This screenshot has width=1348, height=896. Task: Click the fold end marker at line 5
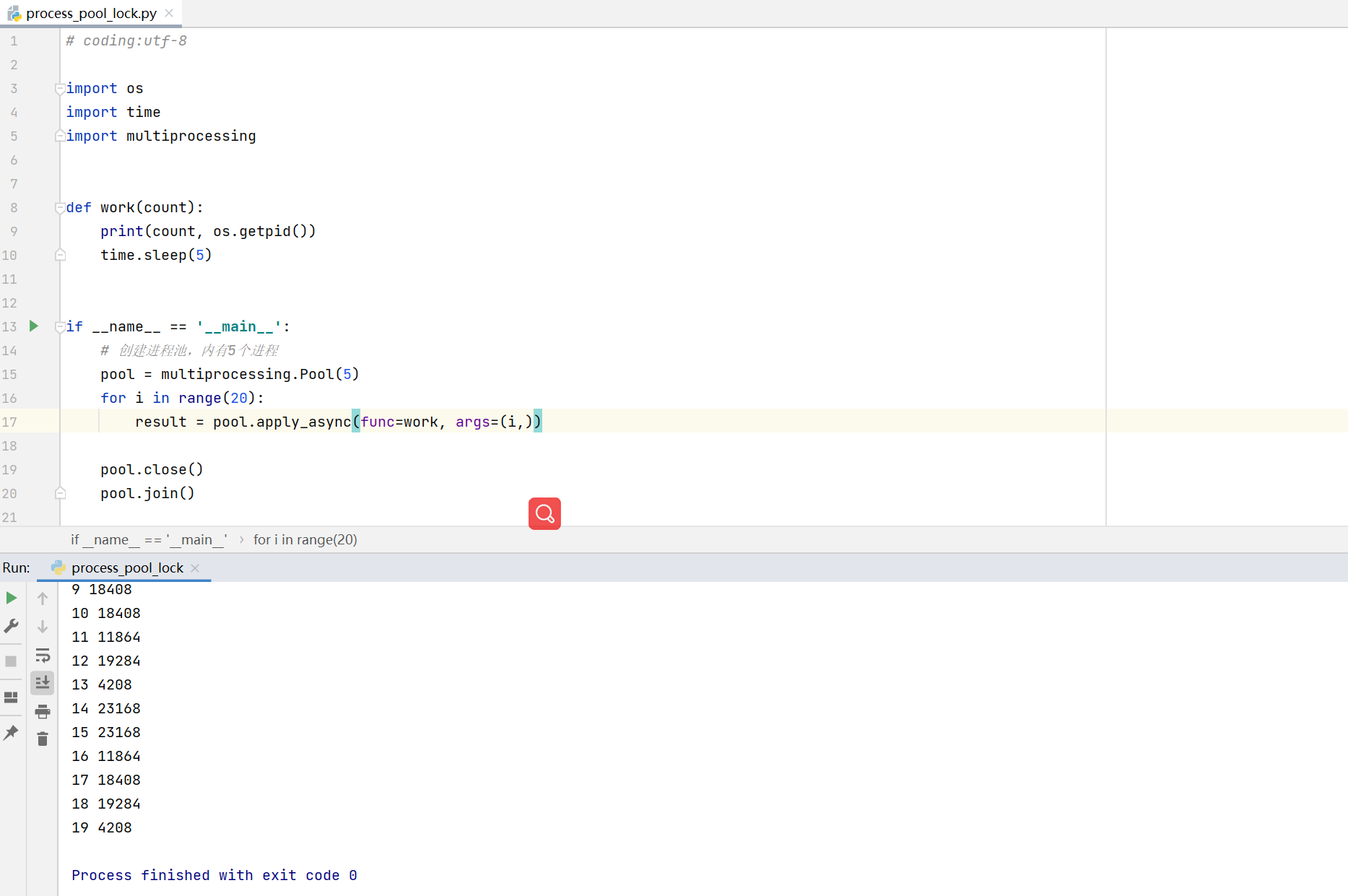pos(60,136)
